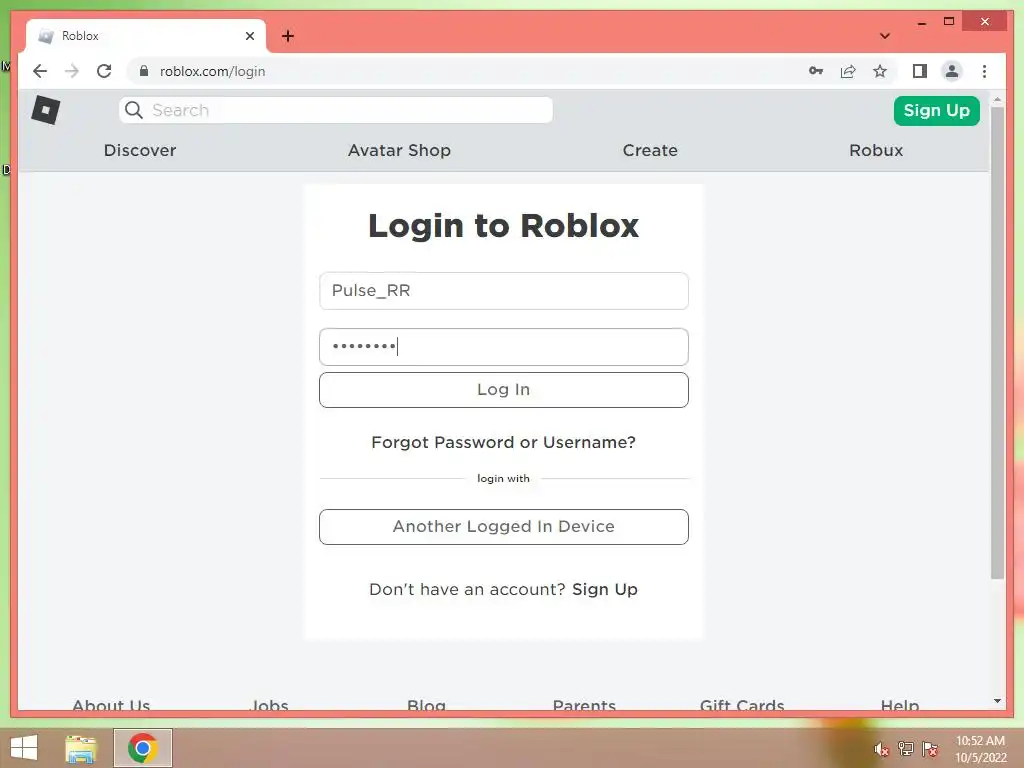Click Another Logged In Device button
Viewport: 1024px width, 768px height.
coord(504,526)
